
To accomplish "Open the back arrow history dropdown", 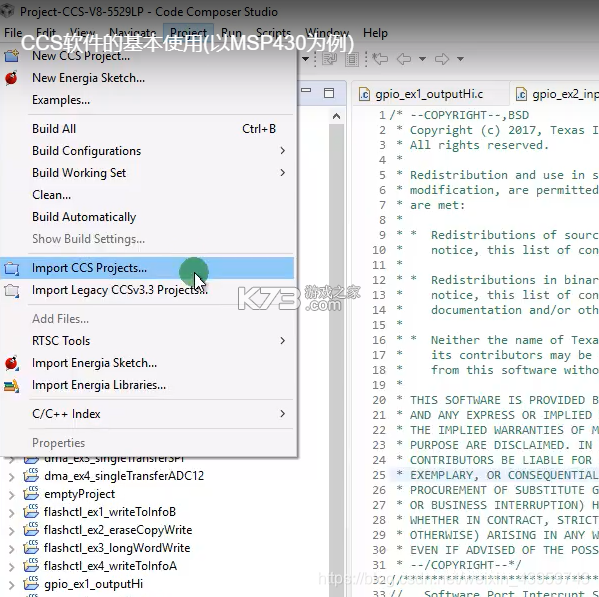I will 422,59.
